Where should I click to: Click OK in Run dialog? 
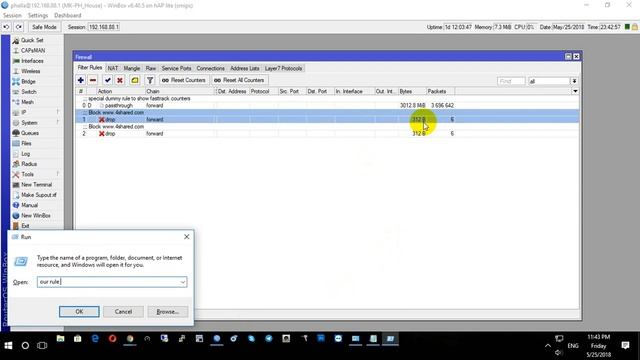coord(79,312)
